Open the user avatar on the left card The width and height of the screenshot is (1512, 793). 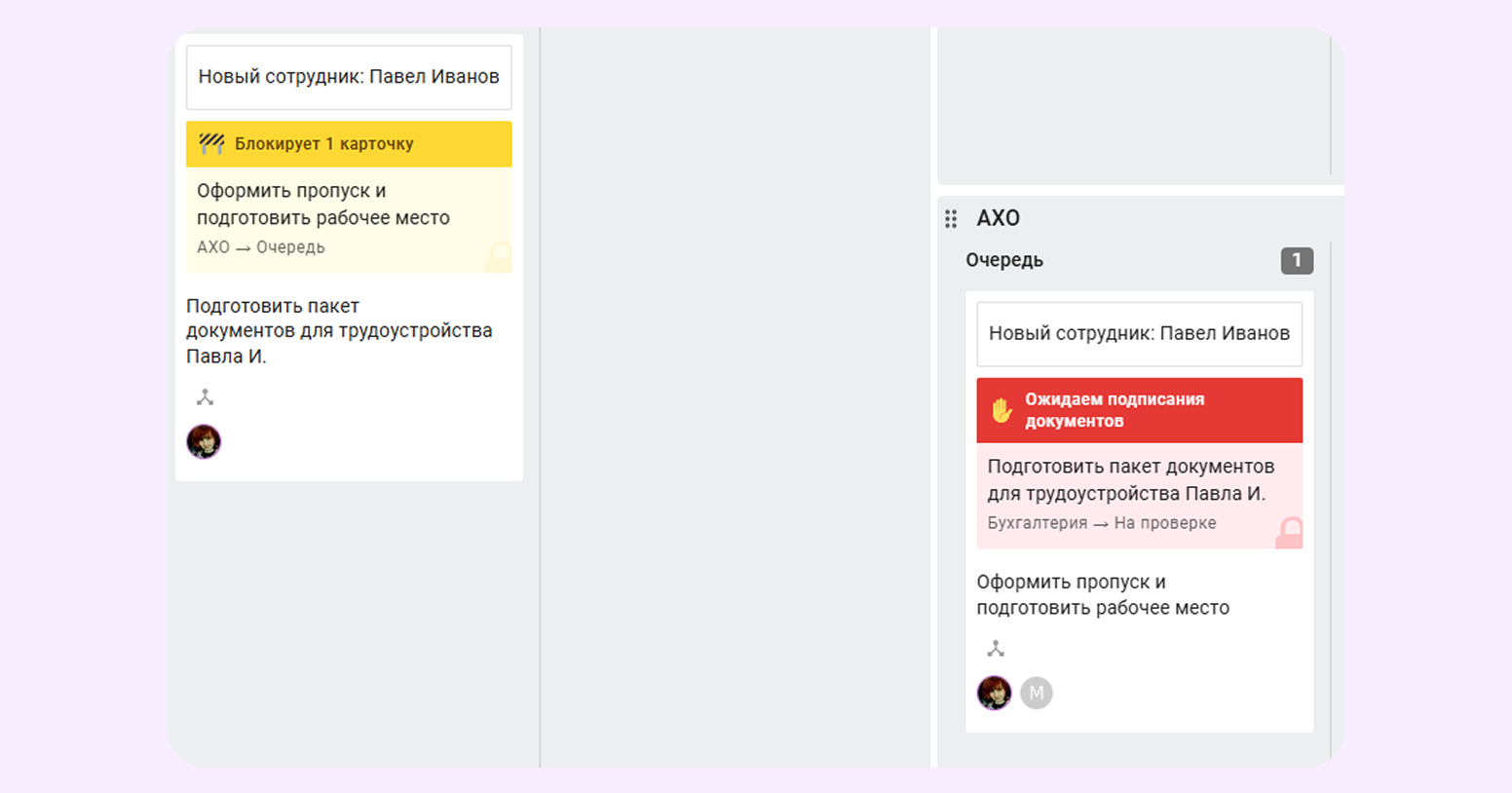click(204, 441)
